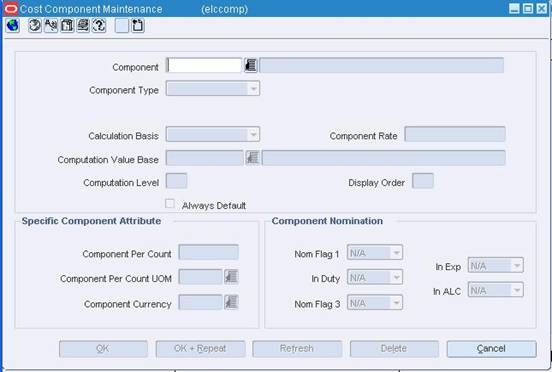552x372 pixels.
Task: Focus the Component code input field
Action: pyautogui.click(x=204, y=65)
